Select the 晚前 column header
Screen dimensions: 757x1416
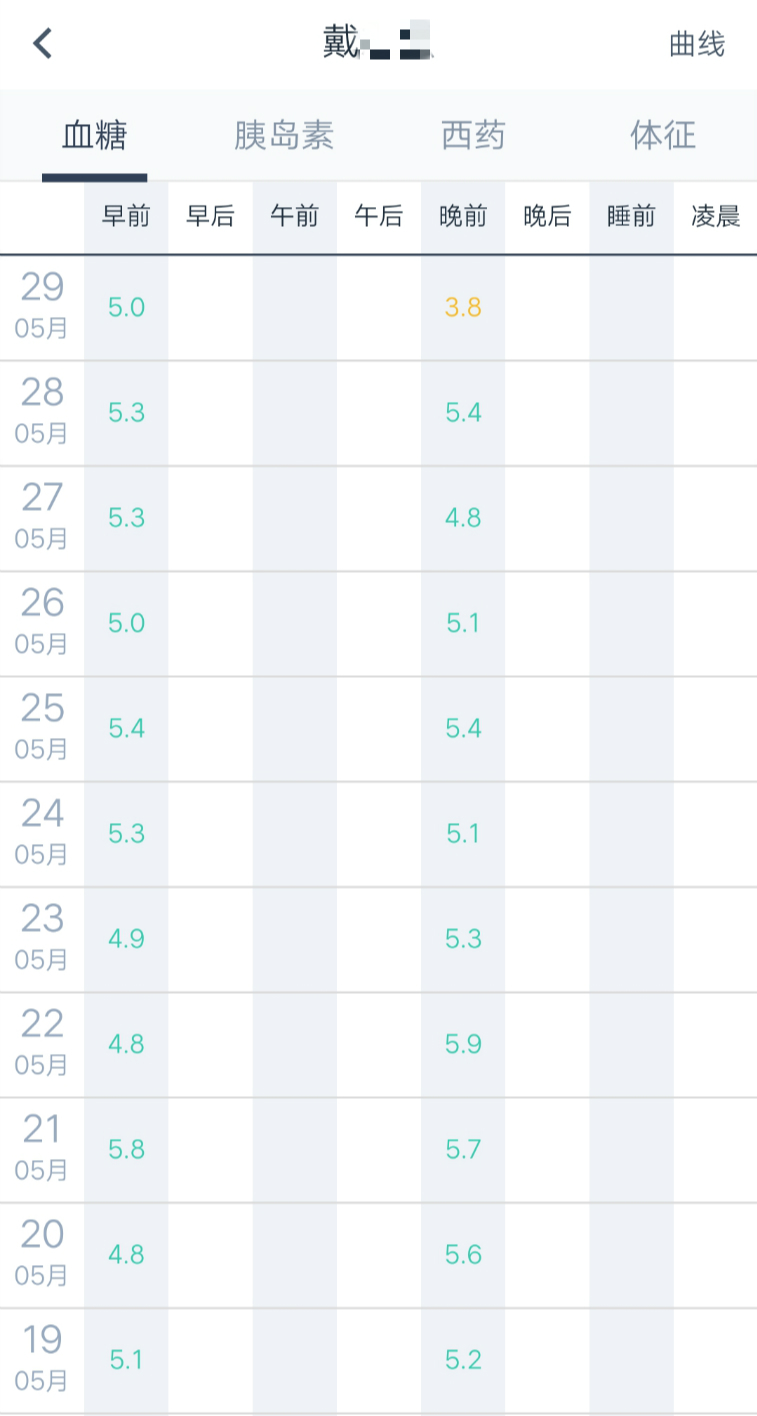(x=463, y=217)
